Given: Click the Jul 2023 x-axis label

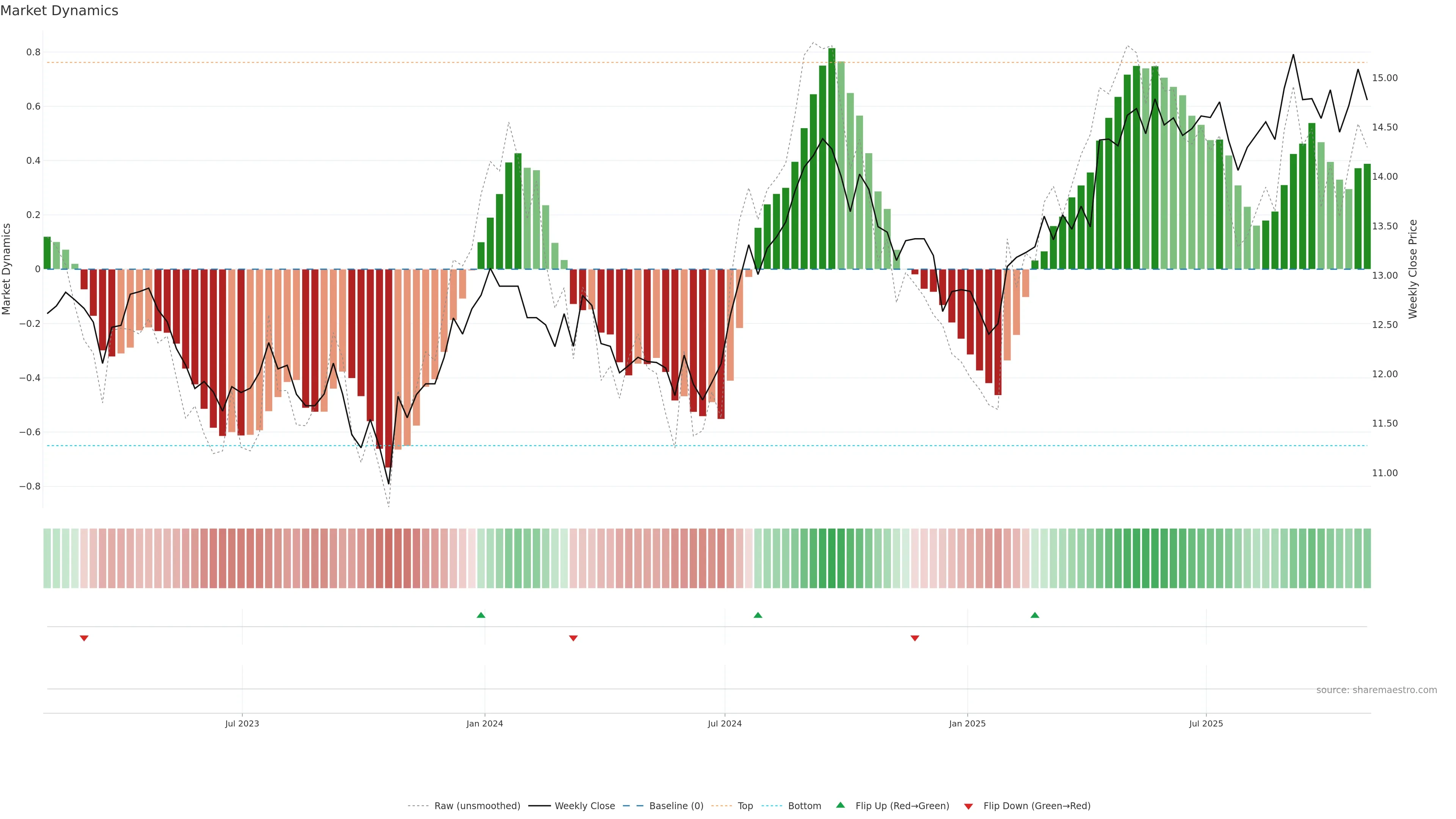Looking at the screenshot, I should pyautogui.click(x=242, y=723).
